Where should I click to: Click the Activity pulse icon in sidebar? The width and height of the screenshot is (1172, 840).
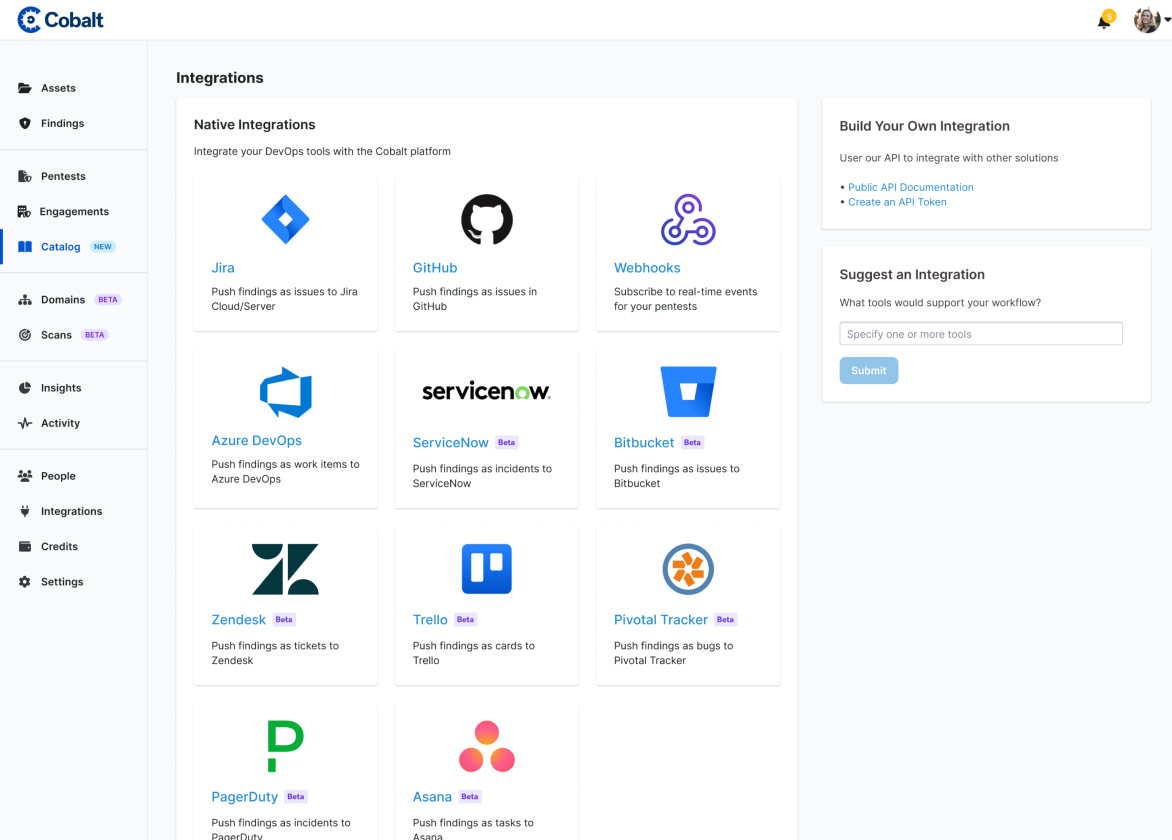25,423
